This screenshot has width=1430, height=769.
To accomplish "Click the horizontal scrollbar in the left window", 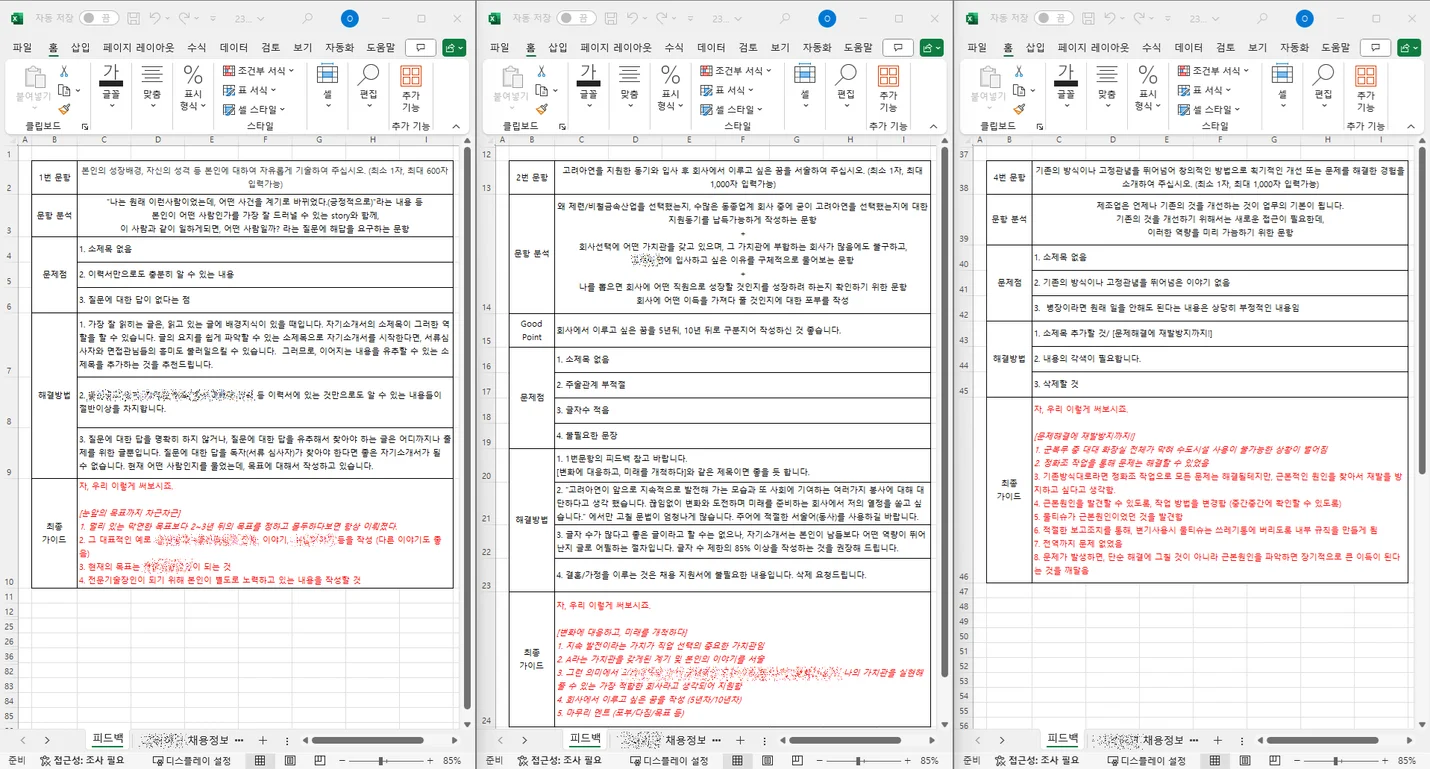I will 369,740.
